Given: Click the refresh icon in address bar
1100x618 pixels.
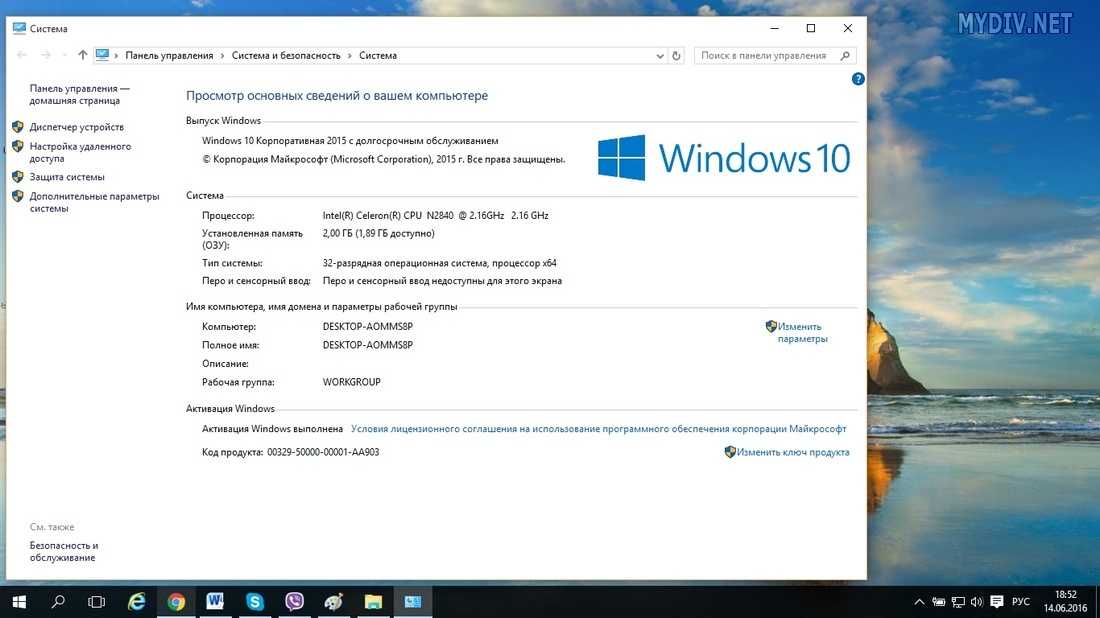Looking at the screenshot, I should click(677, 56).
